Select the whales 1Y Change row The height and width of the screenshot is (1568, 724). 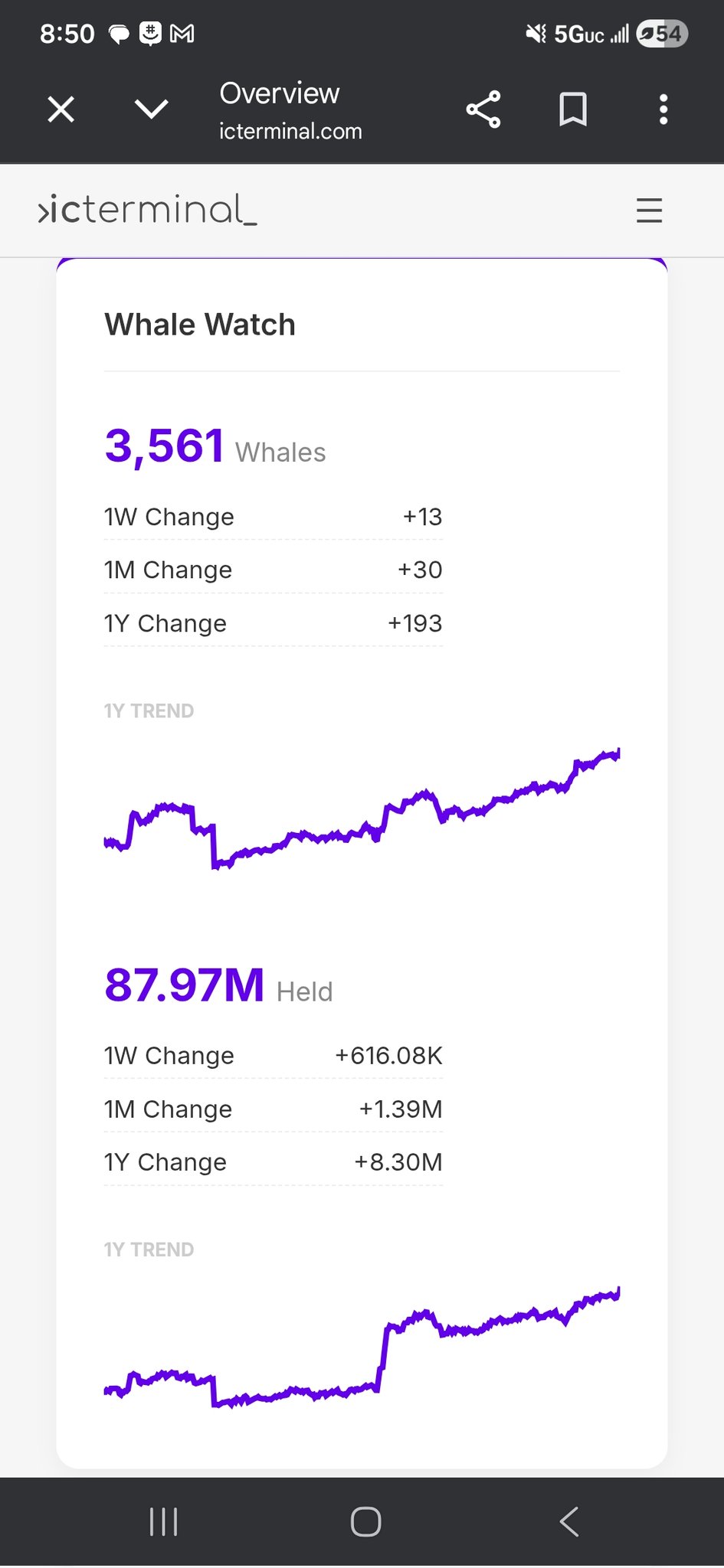[x=273, y=624]
